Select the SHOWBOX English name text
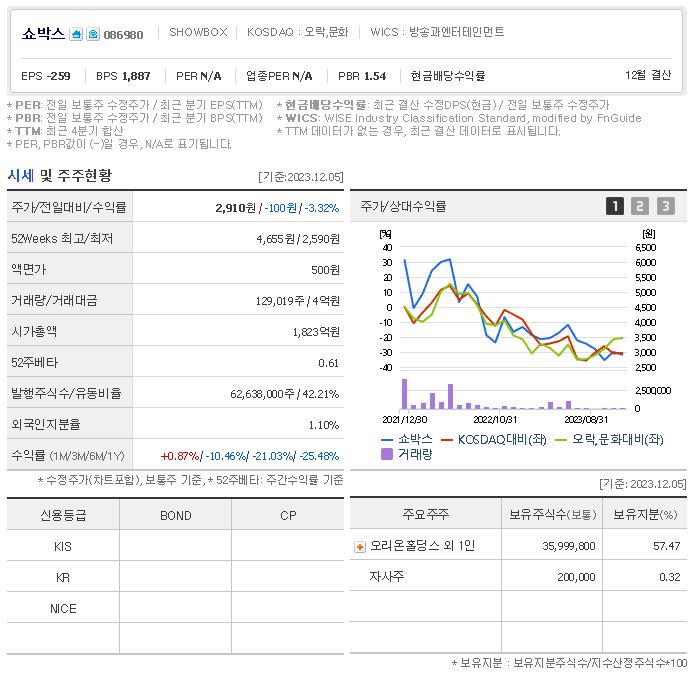This screenshot has width=691, height=675. click(x=198, y=32)
